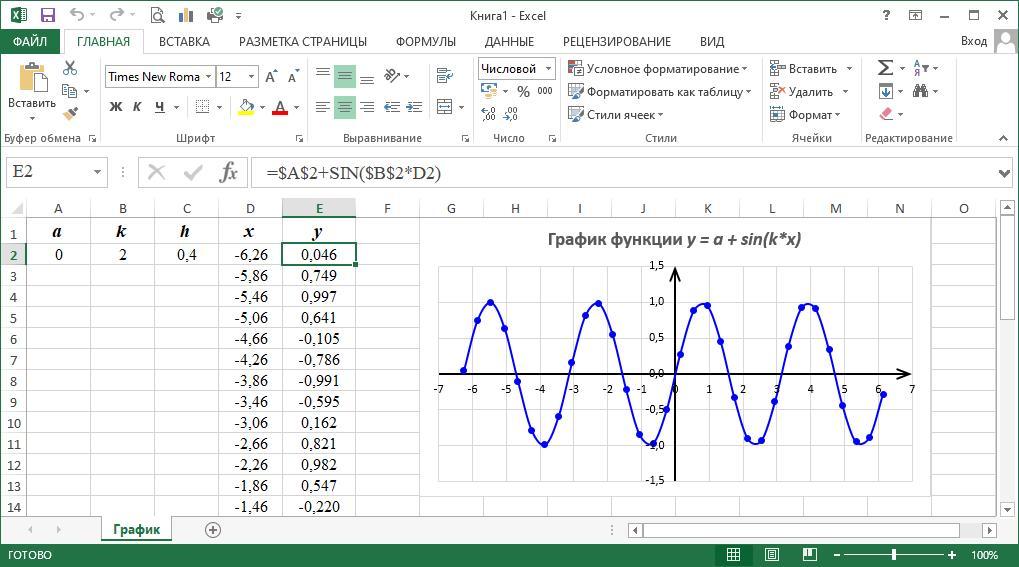Switch to Page Break Preview in status bar
This screenshot has height=567, width=1019.
click(x=809, y=555)
